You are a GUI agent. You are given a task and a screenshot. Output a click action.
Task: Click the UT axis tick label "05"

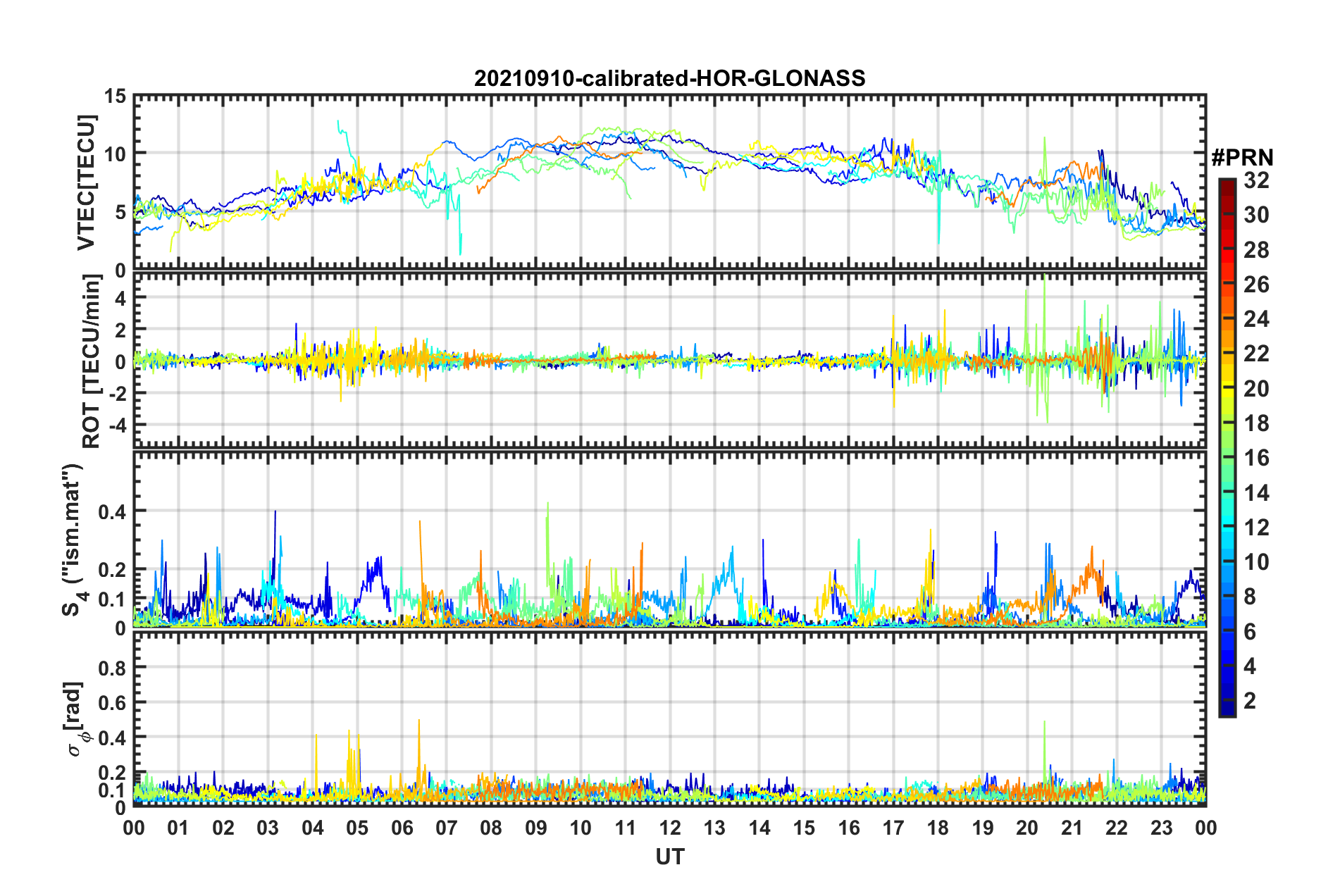point(357,828)
